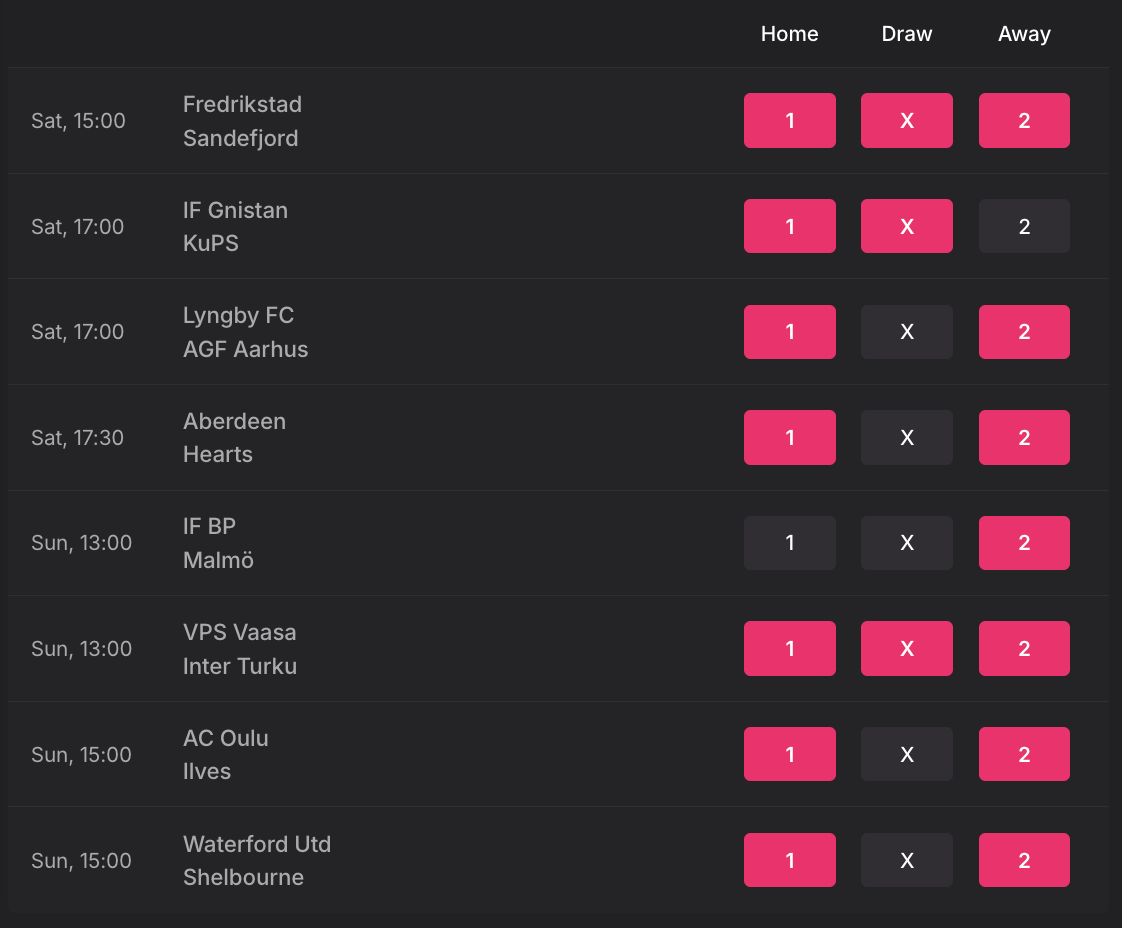This screenshot has width=1122, height=928.
Task: Deselect draw in IF Gnistan vs KuPS
Action: pos(907,226)
